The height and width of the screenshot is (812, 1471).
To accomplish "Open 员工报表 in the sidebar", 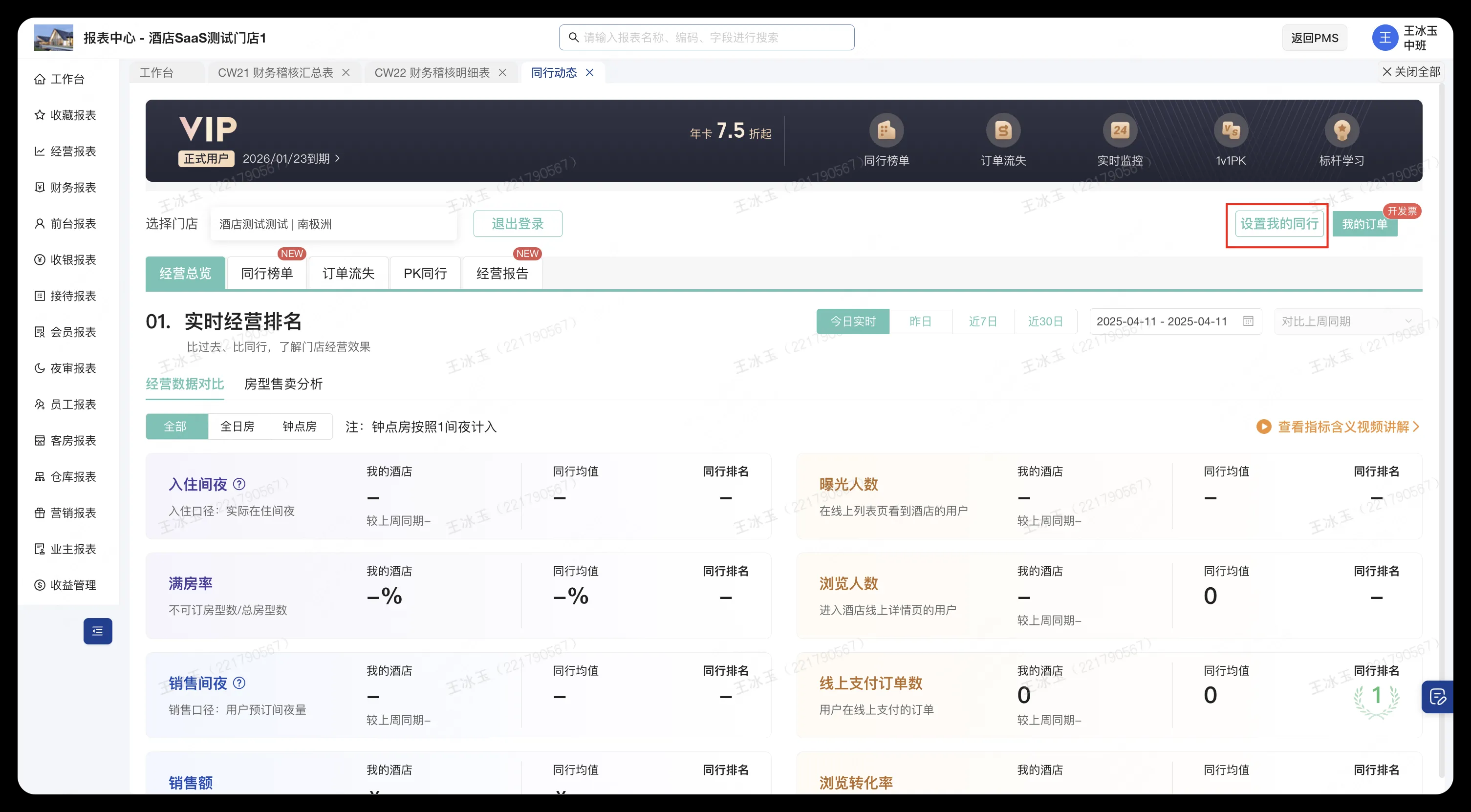I will click(x=65, y=404).
